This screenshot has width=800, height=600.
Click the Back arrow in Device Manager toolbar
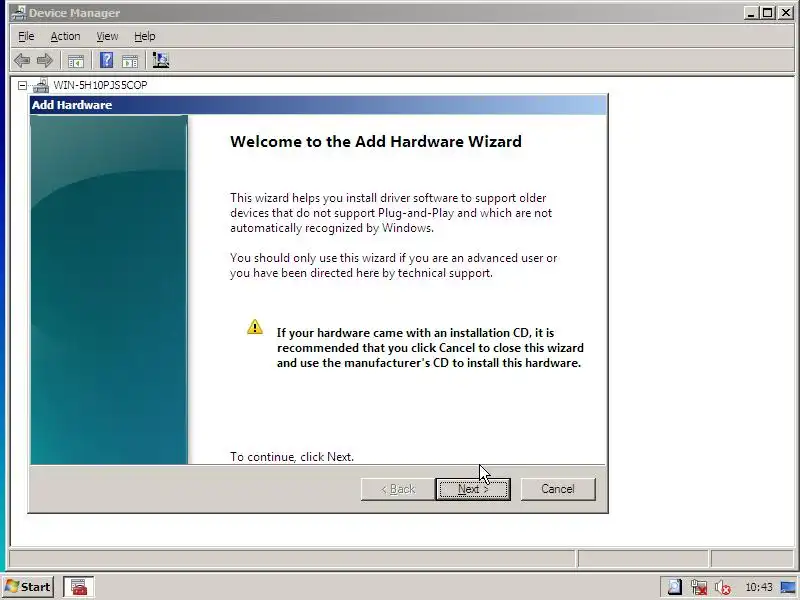tap(22, 61)
